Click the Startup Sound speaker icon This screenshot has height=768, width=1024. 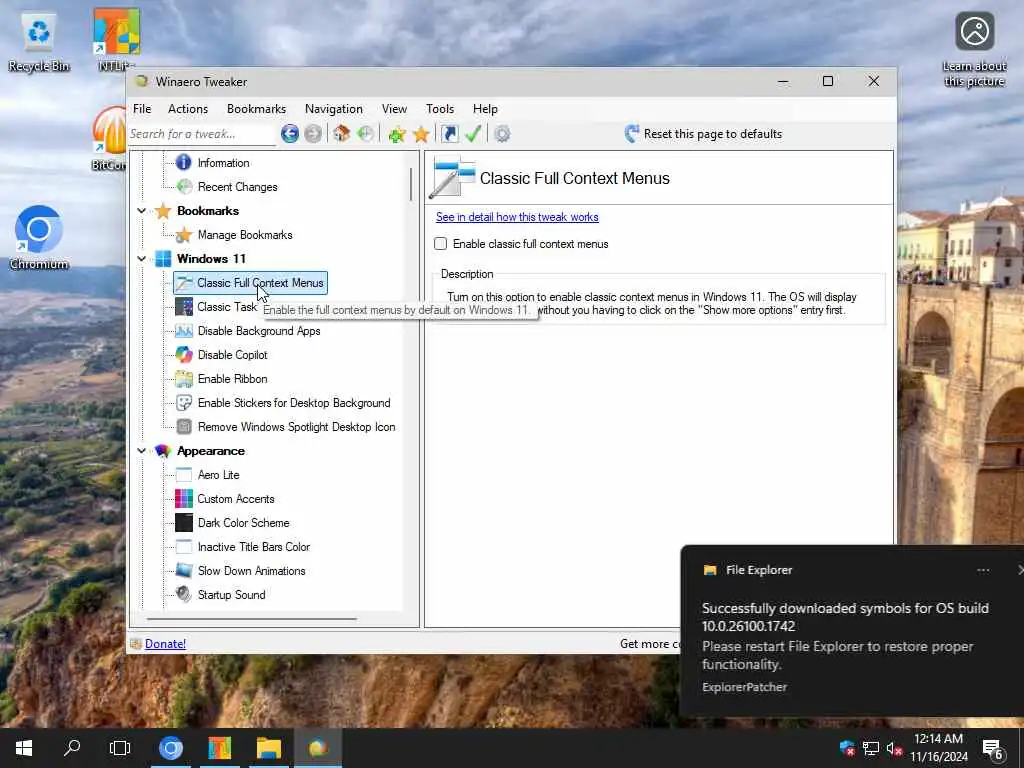click(x=184, y=594)
